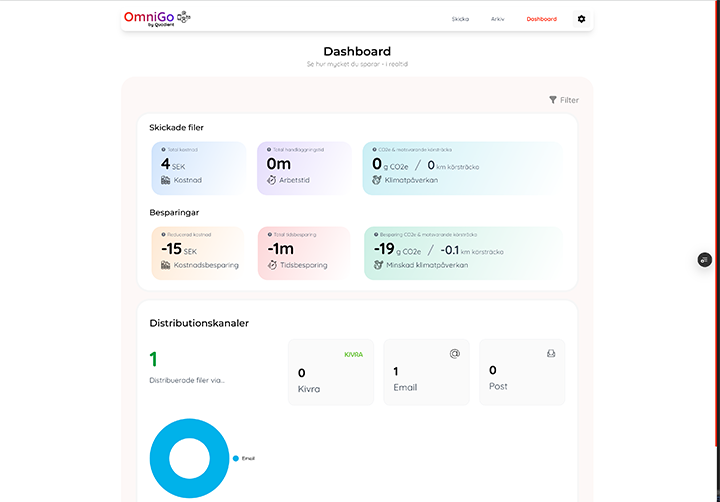Click the Klimatpåverkan icon

[x=377, y=180]
